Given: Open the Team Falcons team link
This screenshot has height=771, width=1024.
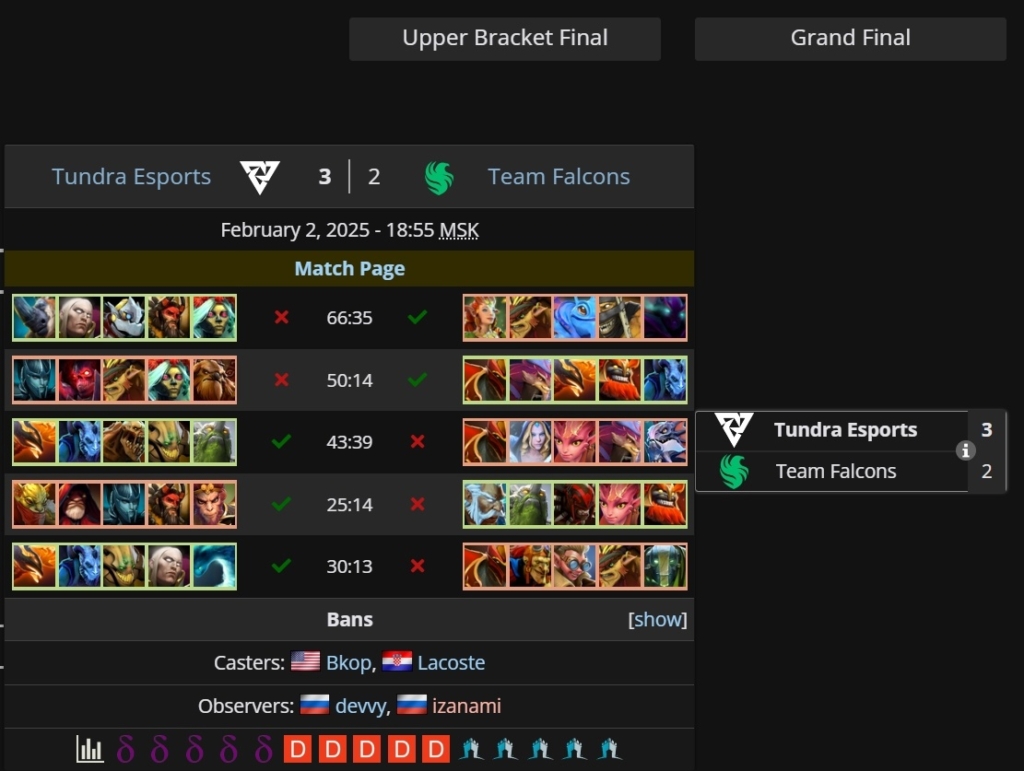Looking at the screenshot, I should 558,177.
